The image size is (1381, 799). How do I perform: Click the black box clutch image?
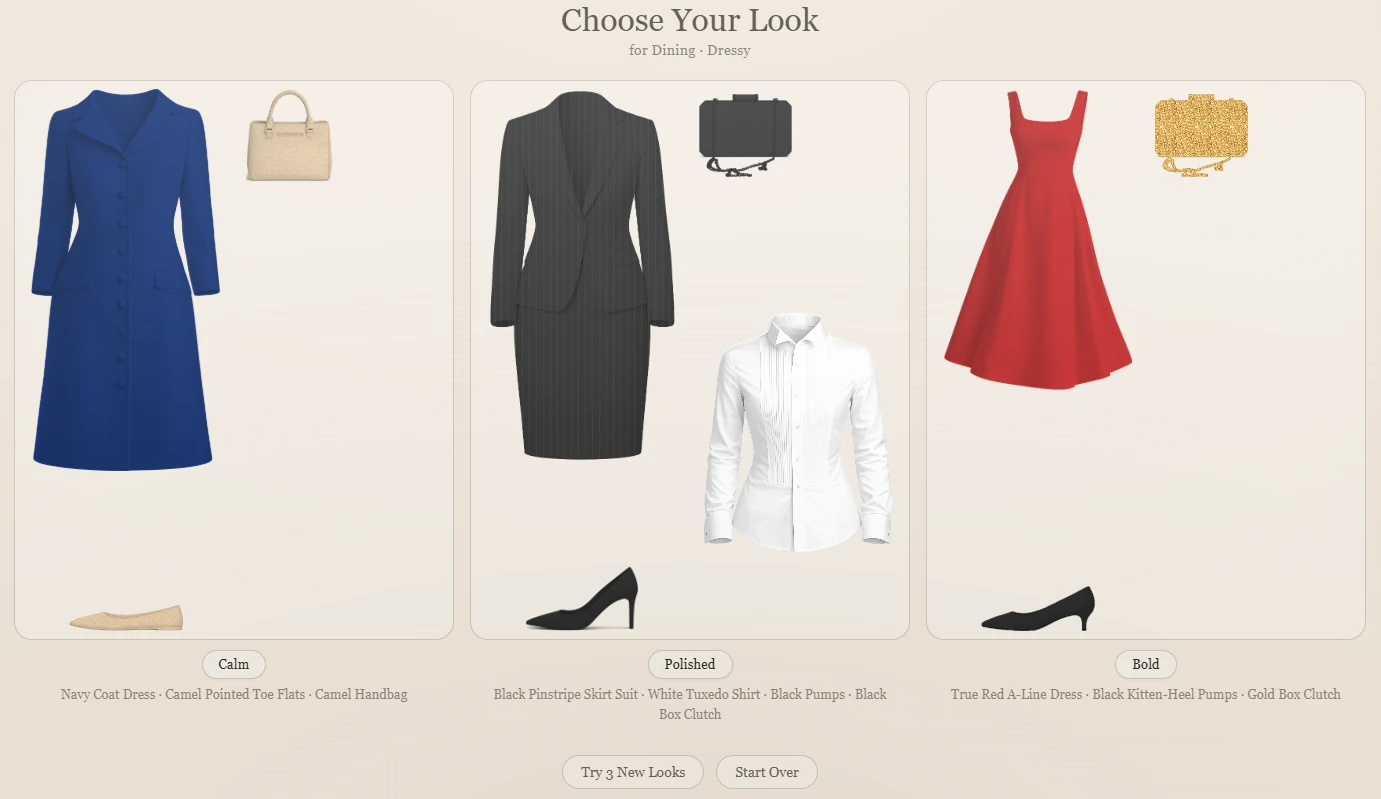(x=745, y=136)
